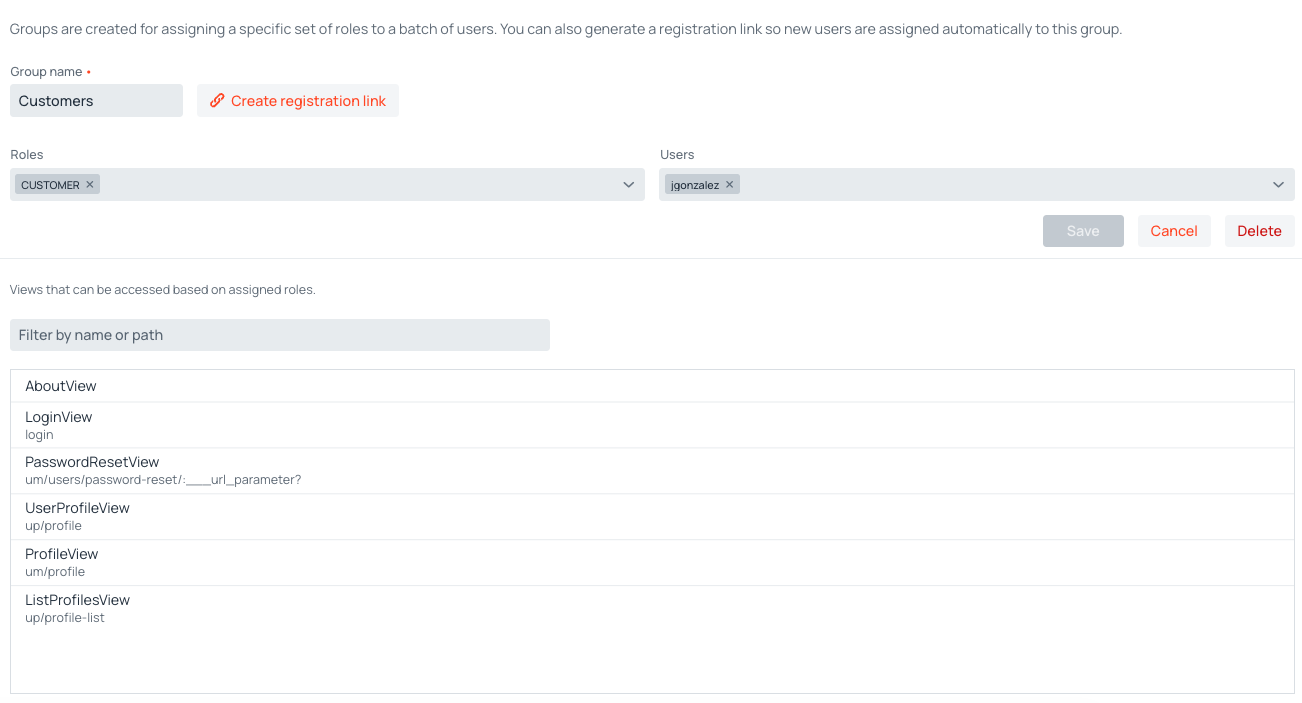Click the Roles field label
1302x703 pixels.
coord(27,155)
